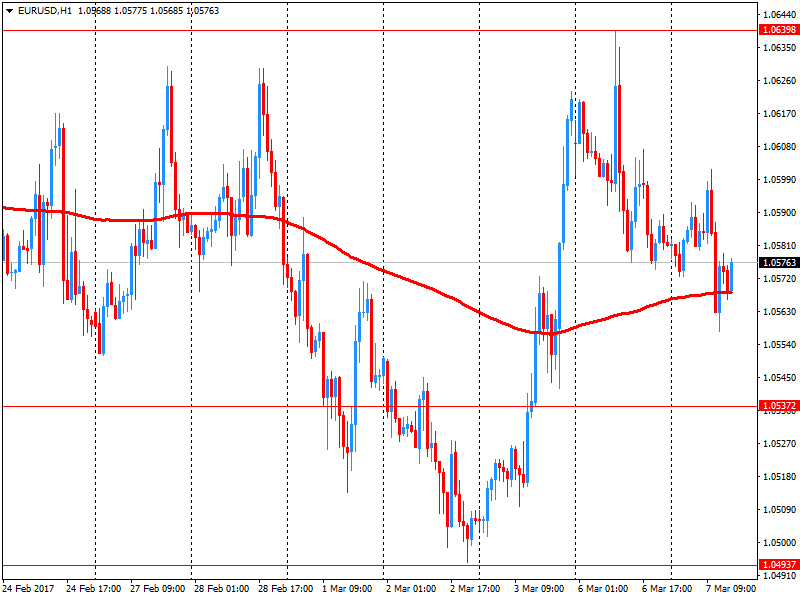Select the 7 Mar 09:00 time label
Image resolution: width=800 pixels, height=600 pixels.
731,588
